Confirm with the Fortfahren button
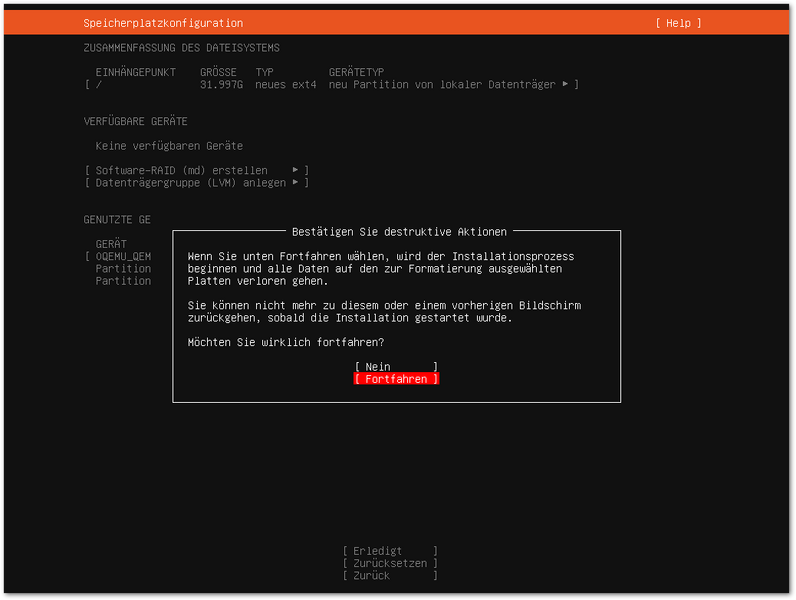The image size is (796, 600). pos(396,379)
